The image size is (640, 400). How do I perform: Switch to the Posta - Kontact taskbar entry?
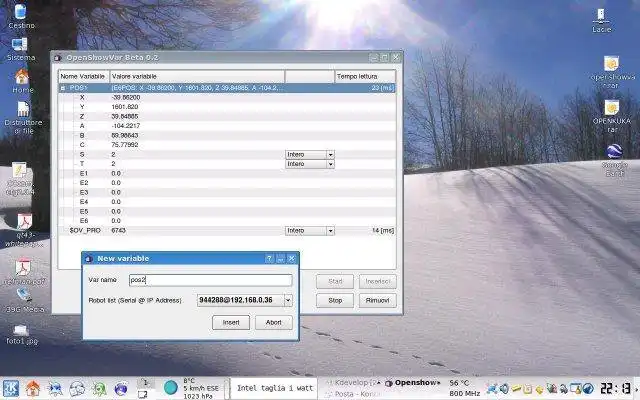point(353,394)
